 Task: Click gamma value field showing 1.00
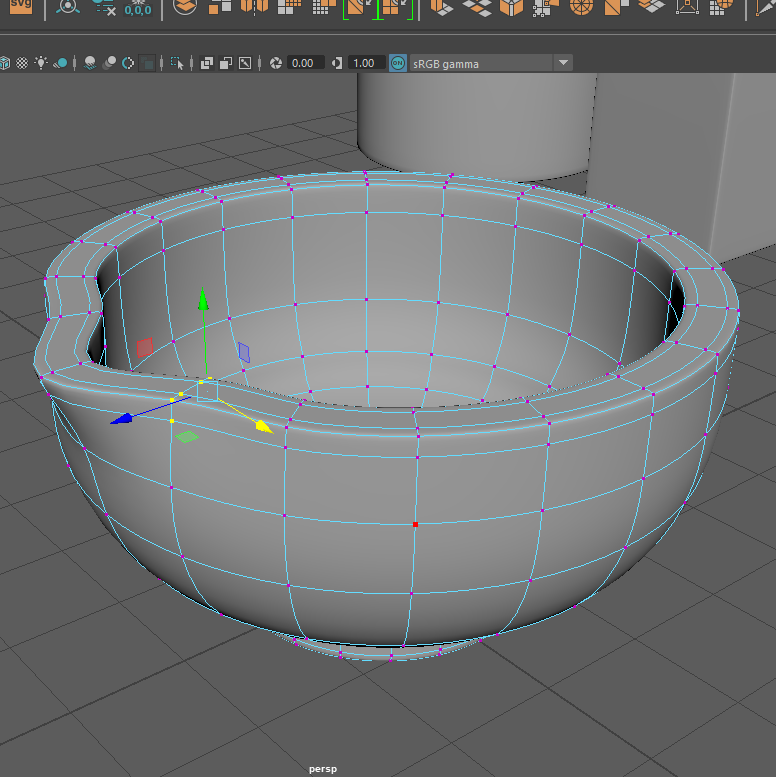(365, 63)
